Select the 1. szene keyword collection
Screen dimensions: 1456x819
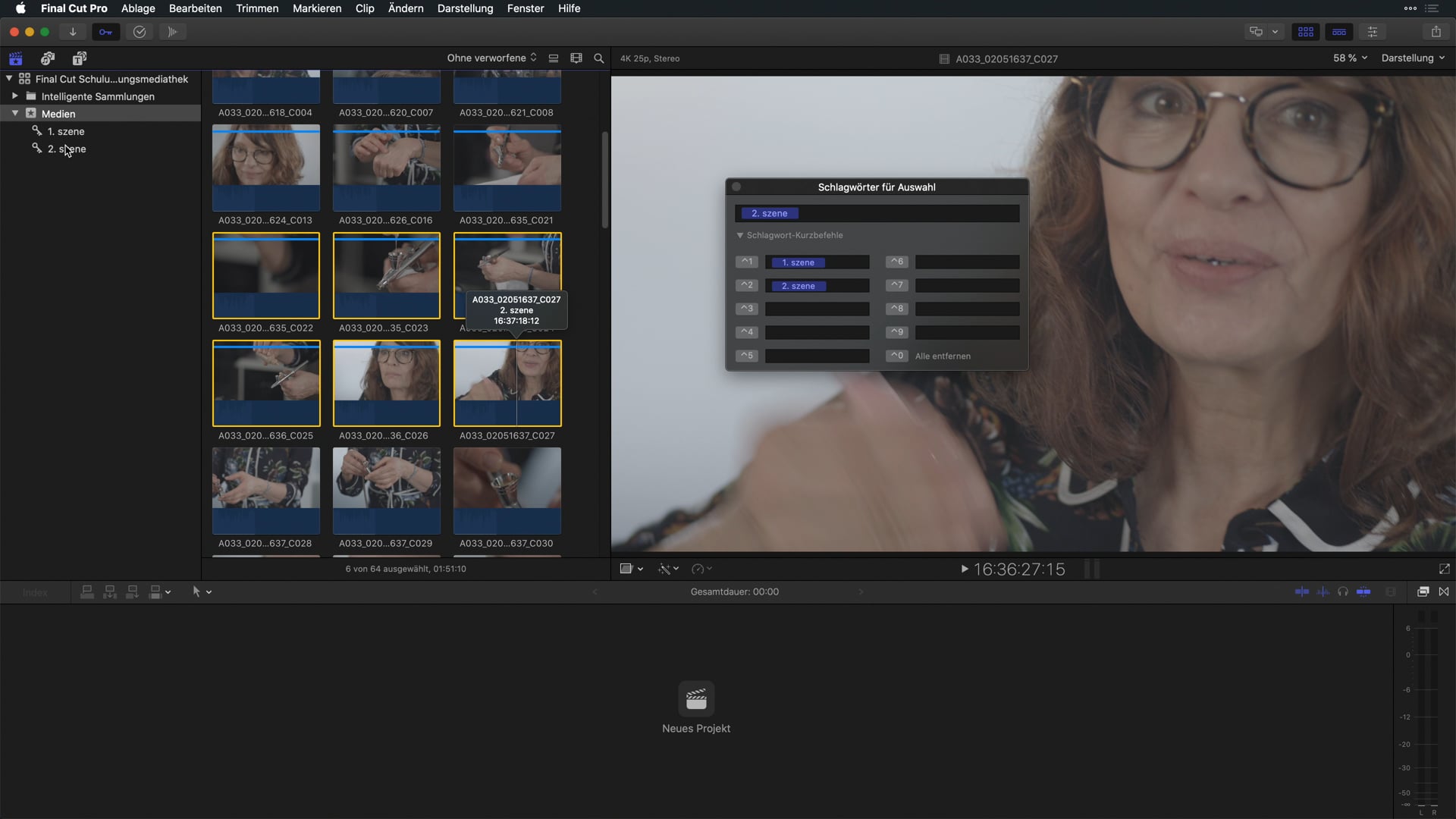(x=66, y=131)
